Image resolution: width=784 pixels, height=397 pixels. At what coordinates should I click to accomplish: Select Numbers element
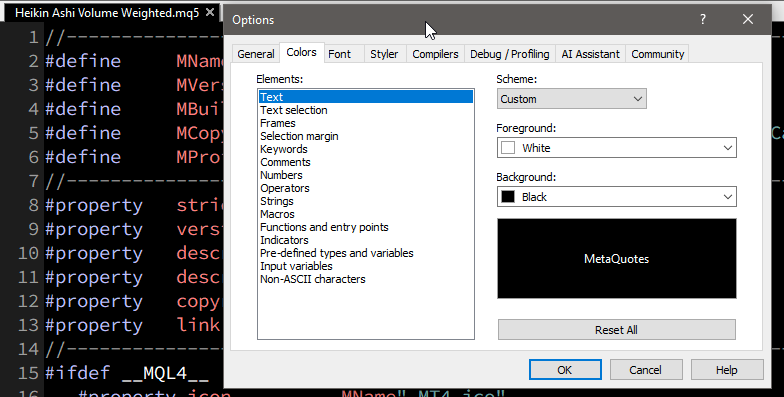[x=366, y=175]
